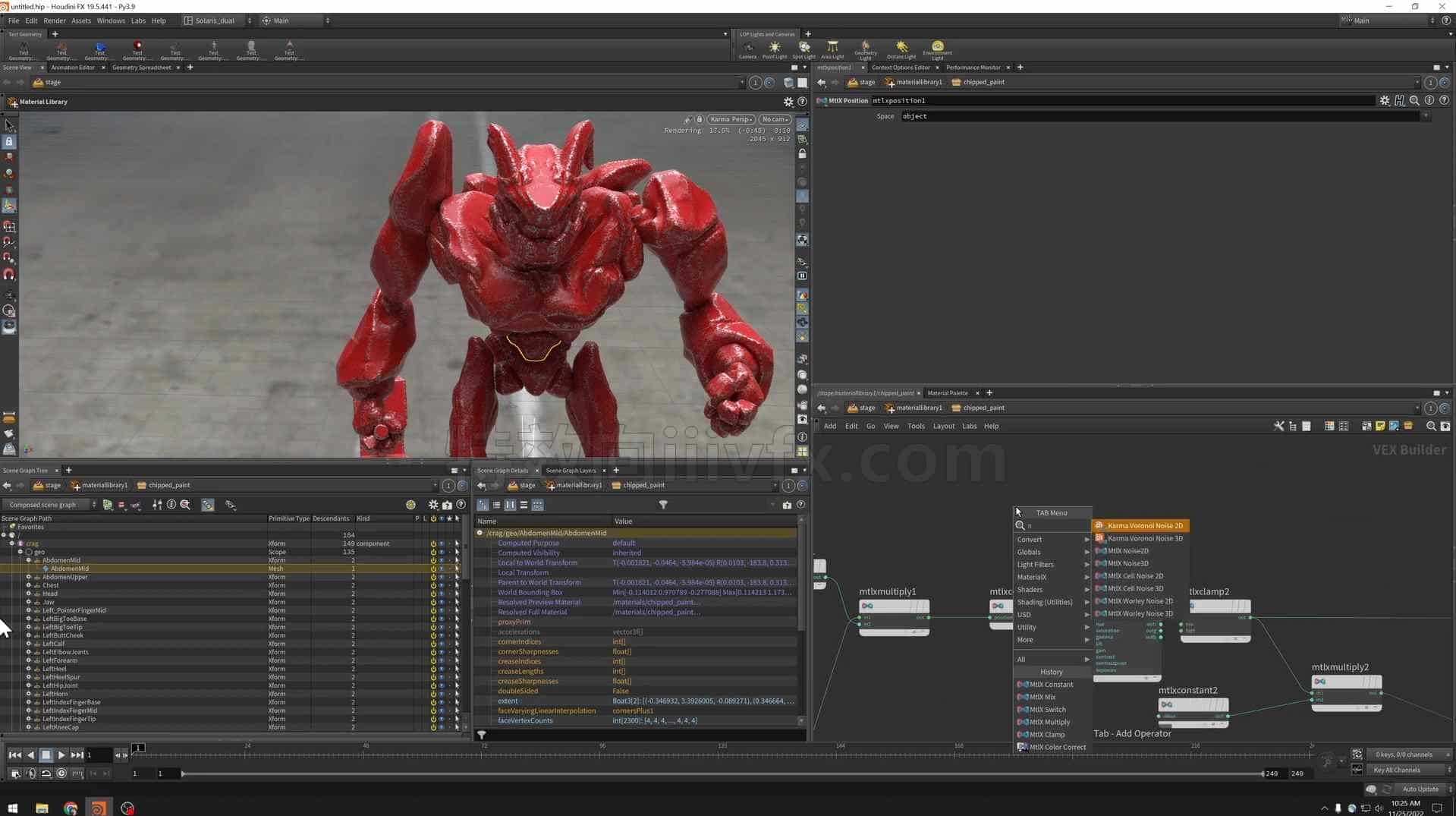
Task: Click the network editor find magnifier icon
Action: pos(1431,427)
